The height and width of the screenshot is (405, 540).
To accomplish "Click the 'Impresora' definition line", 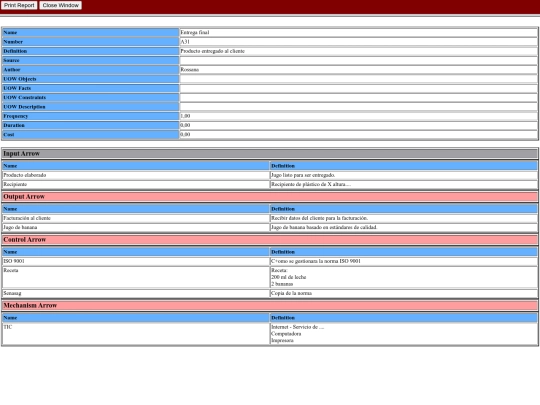I will pos(282,341).
